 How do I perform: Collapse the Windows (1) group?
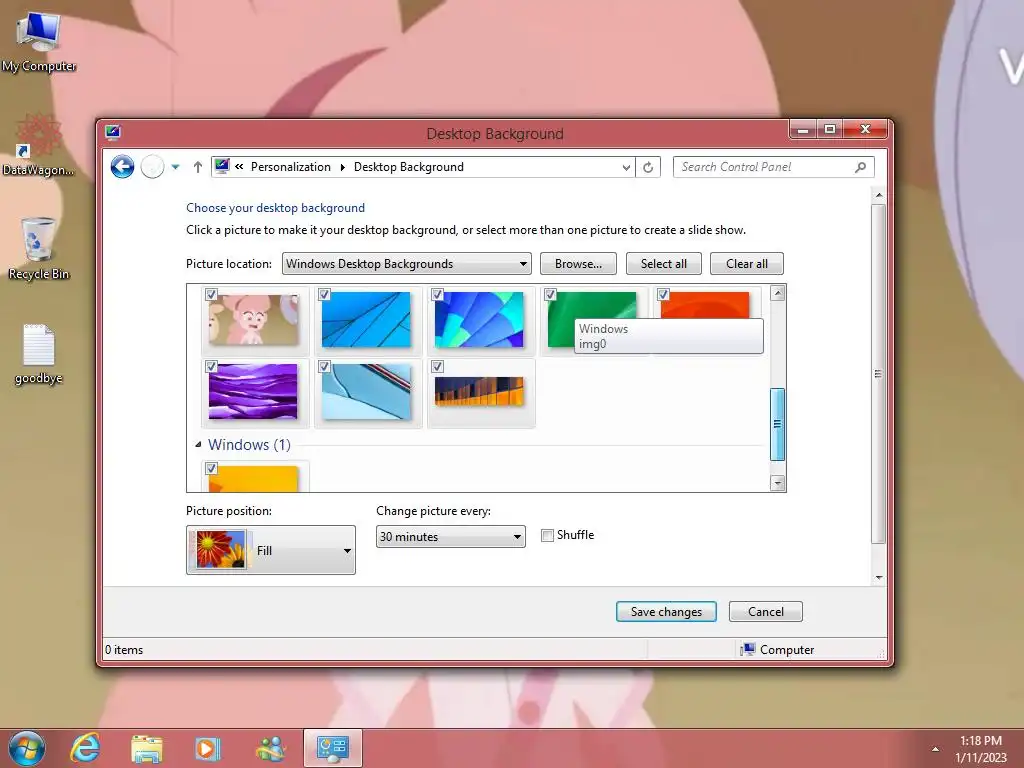coord(198,445)
